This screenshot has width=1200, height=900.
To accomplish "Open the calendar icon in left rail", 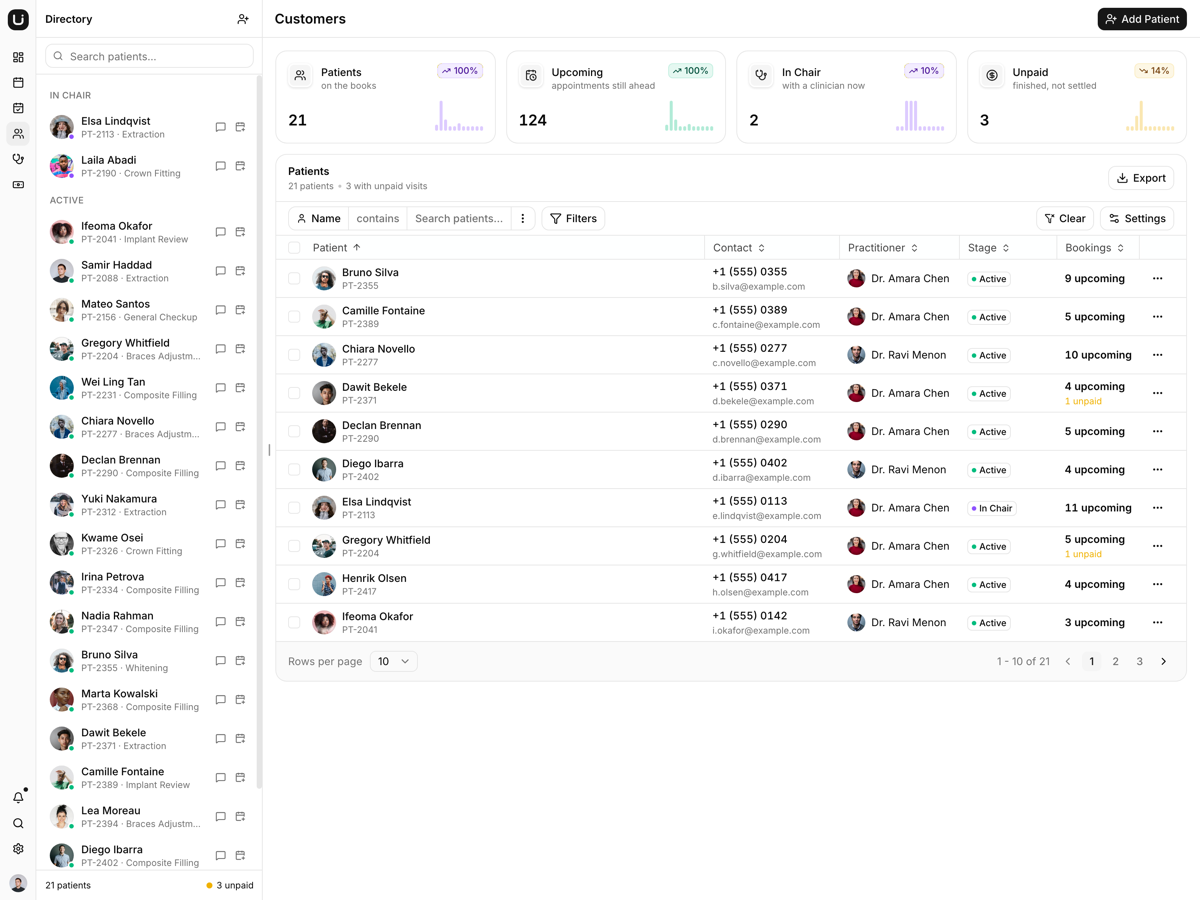I will (x=18, y=83).
